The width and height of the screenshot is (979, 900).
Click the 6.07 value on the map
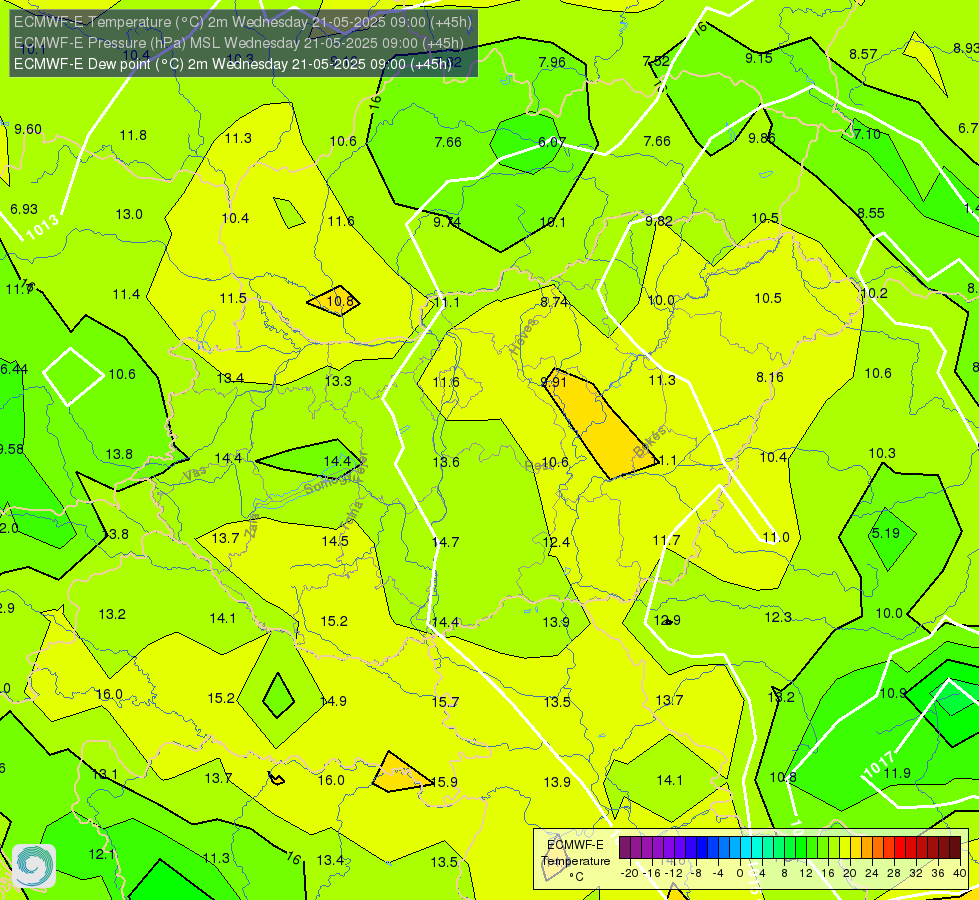tap(552, 142)
